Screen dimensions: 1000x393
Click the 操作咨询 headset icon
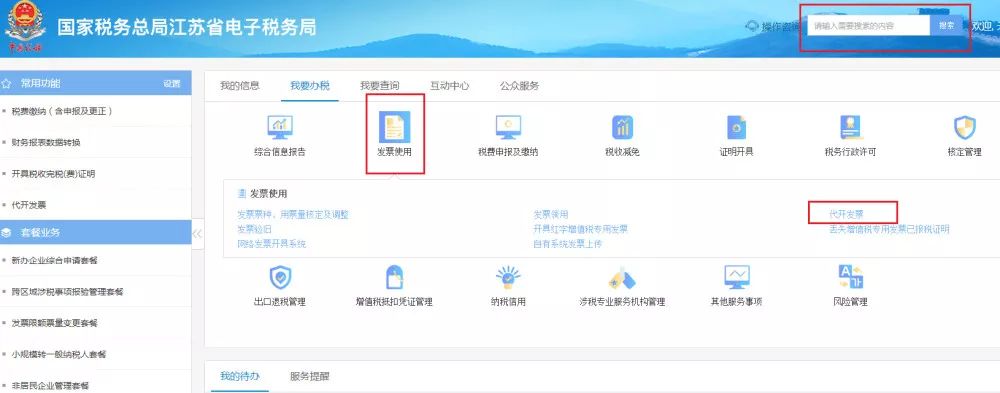click(752, 26)
